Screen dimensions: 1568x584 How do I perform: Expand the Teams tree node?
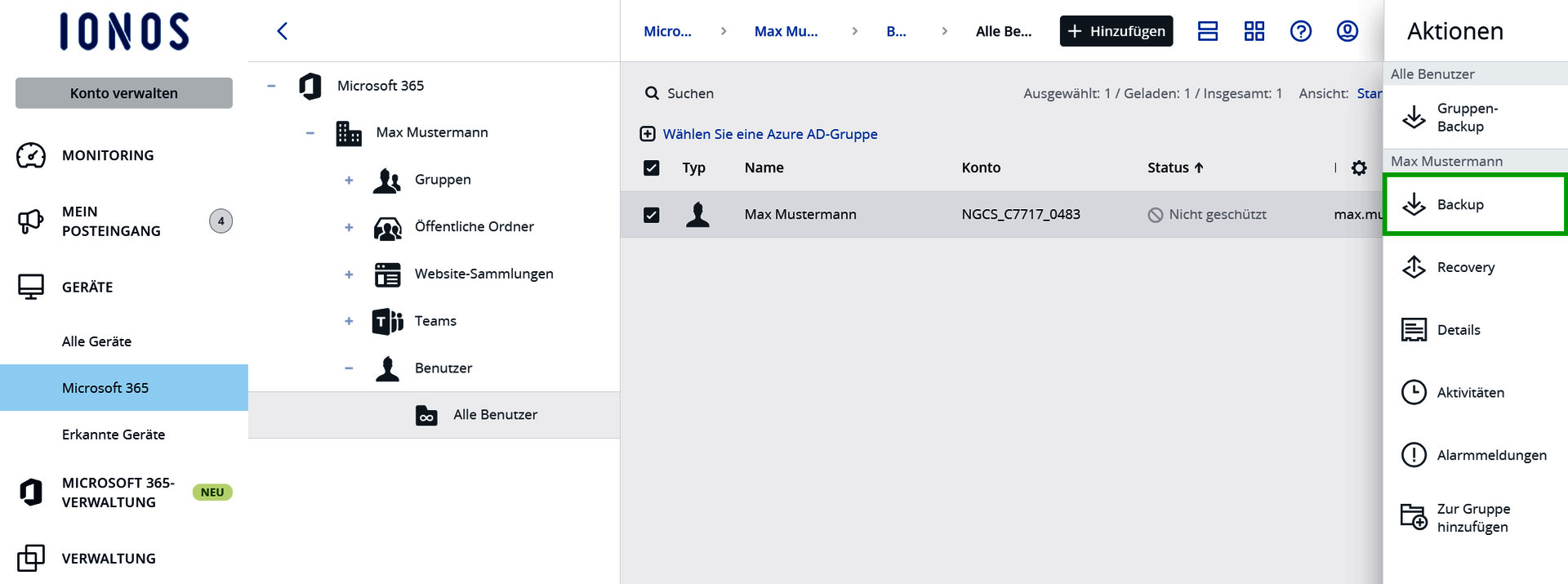click(x=349, y=322)
